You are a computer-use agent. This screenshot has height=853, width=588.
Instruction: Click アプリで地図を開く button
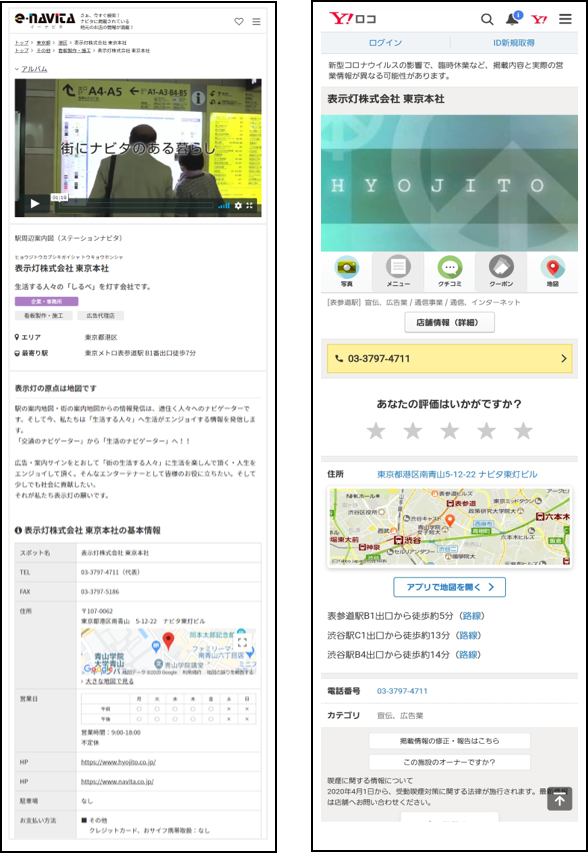click(449, 587)
